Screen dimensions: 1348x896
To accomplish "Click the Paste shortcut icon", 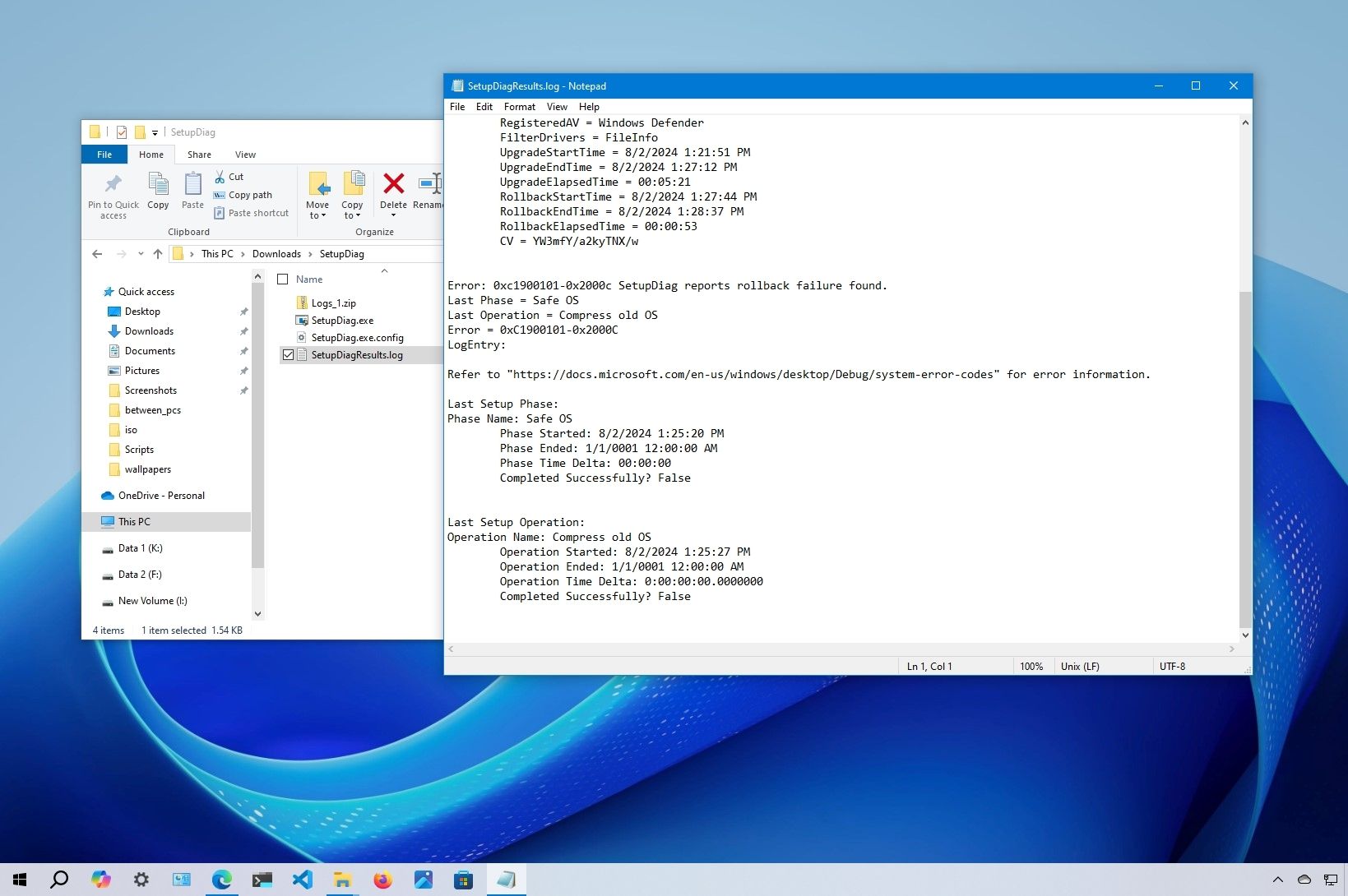I will [x=220, y=213].
